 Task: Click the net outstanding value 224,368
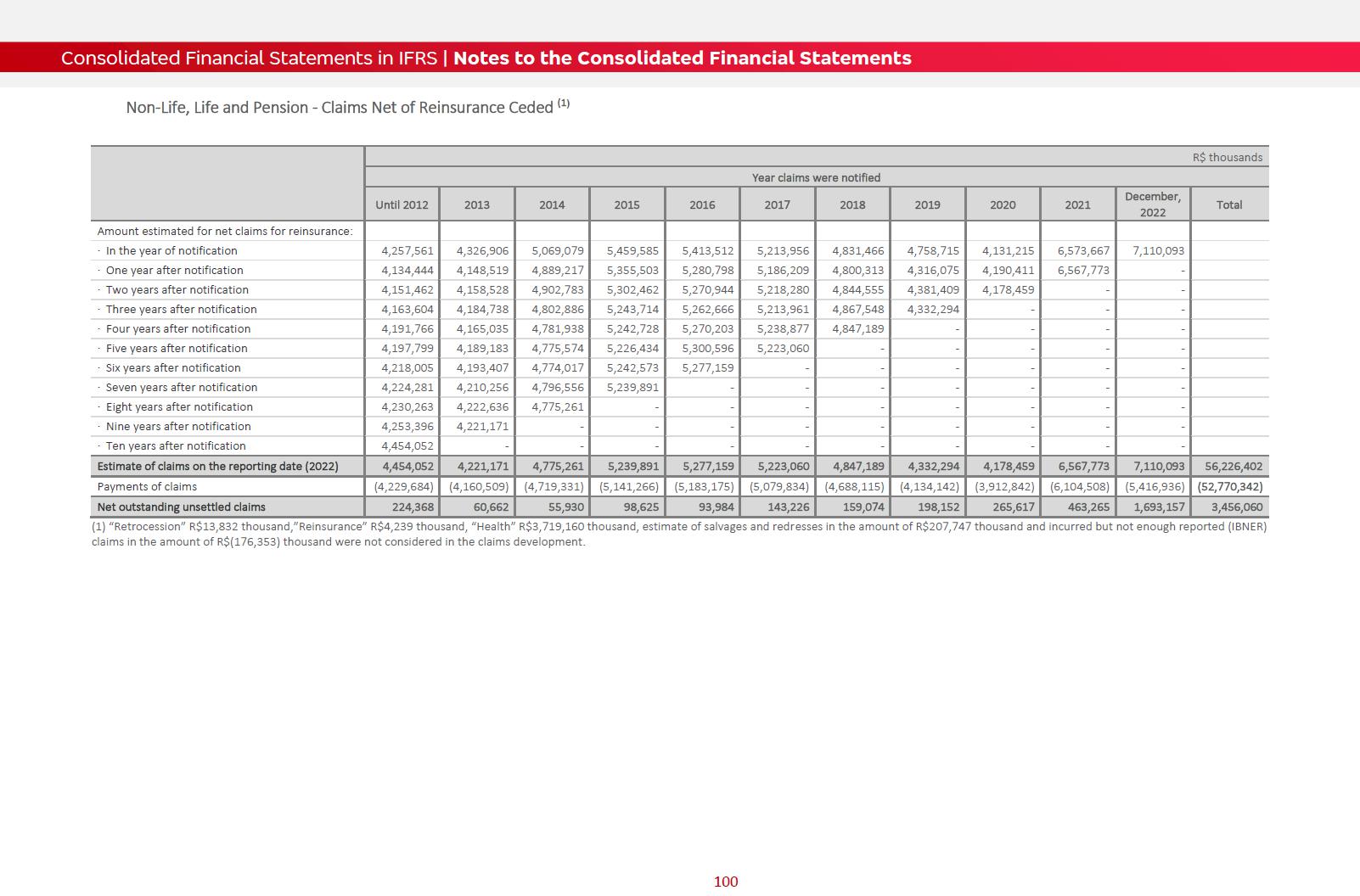(x=413, y=507)
